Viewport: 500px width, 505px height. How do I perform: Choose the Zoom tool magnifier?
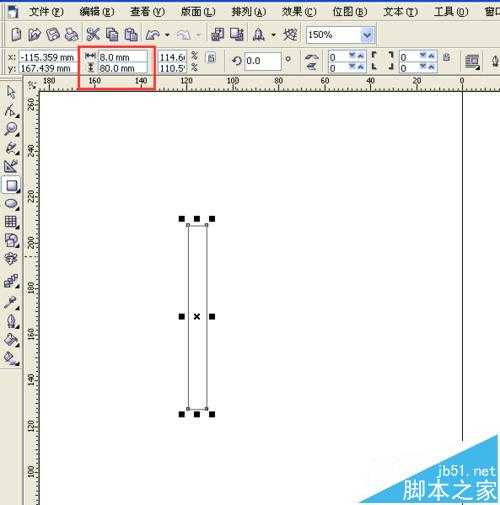tap(11, 129)
